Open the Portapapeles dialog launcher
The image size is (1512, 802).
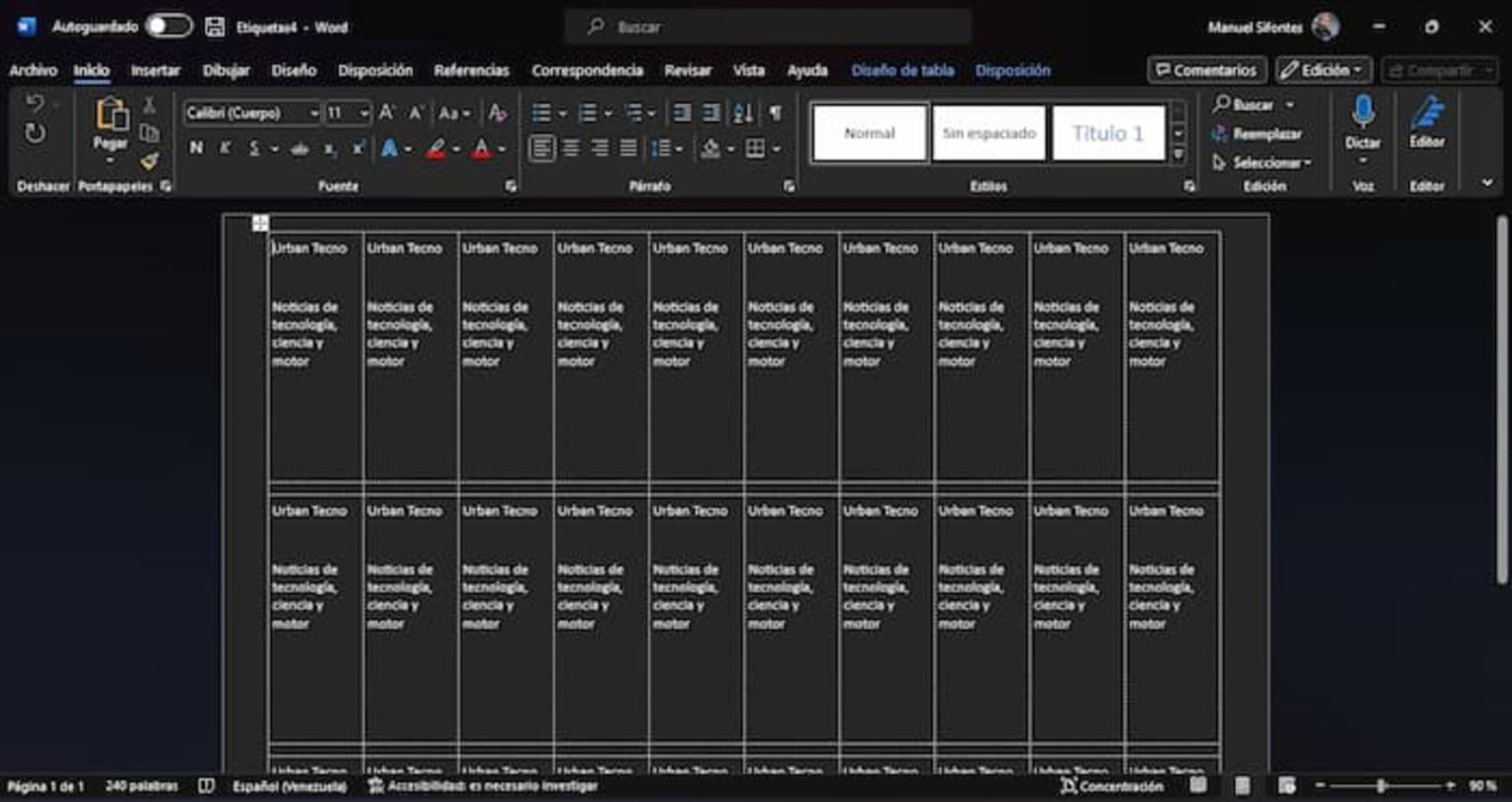click(x=165, y=186)
